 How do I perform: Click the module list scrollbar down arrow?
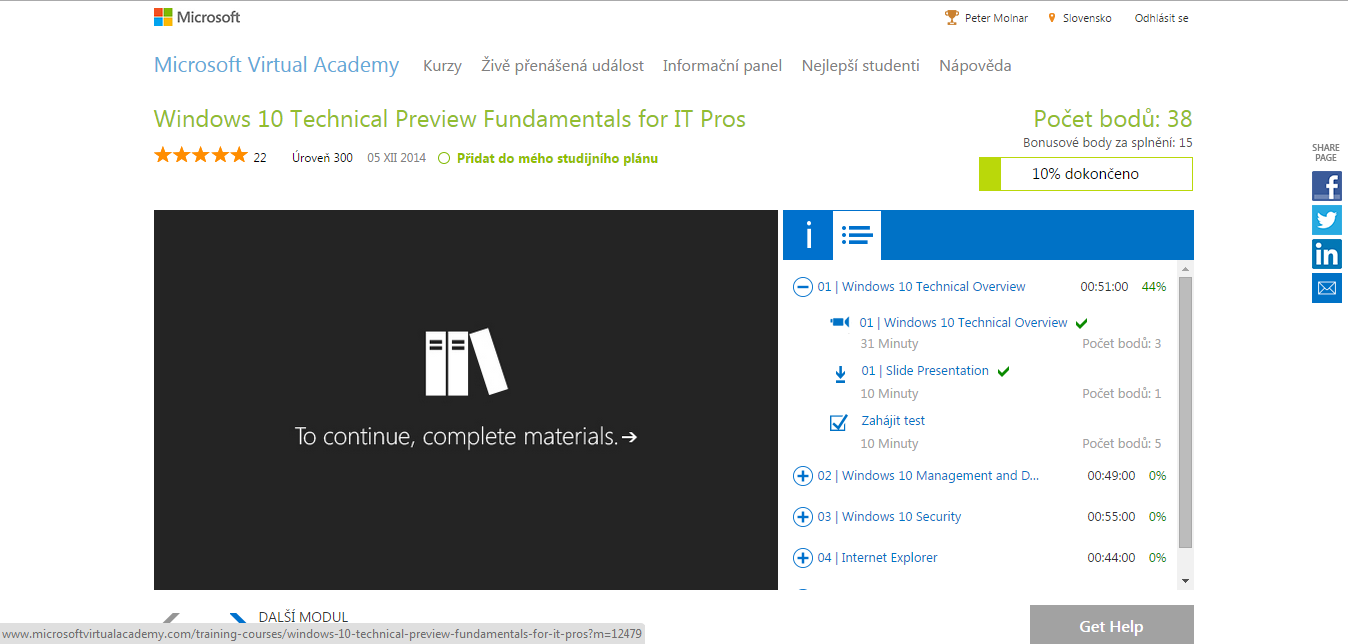coord(1186,581)
